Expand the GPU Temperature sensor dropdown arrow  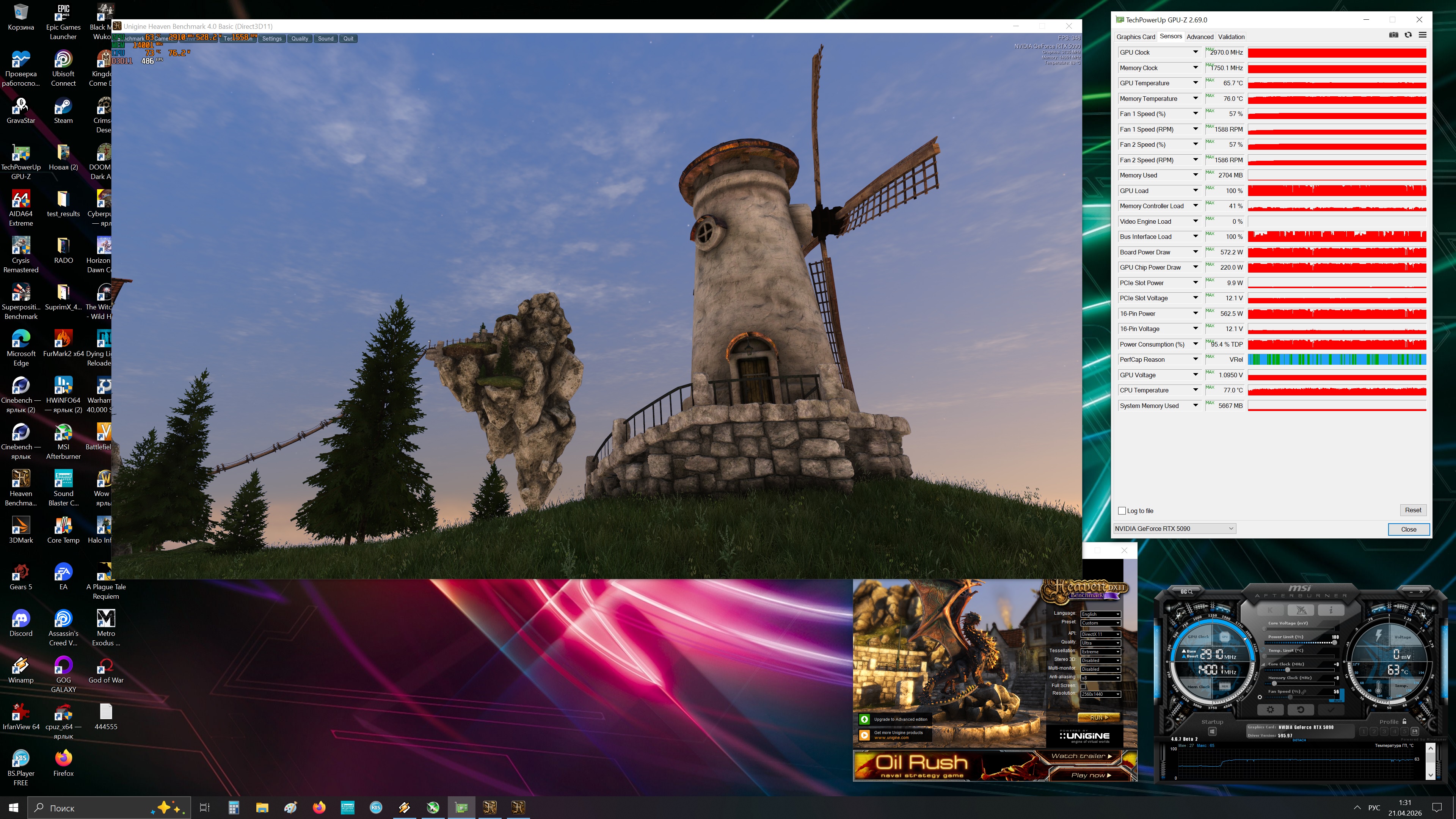1196,83
